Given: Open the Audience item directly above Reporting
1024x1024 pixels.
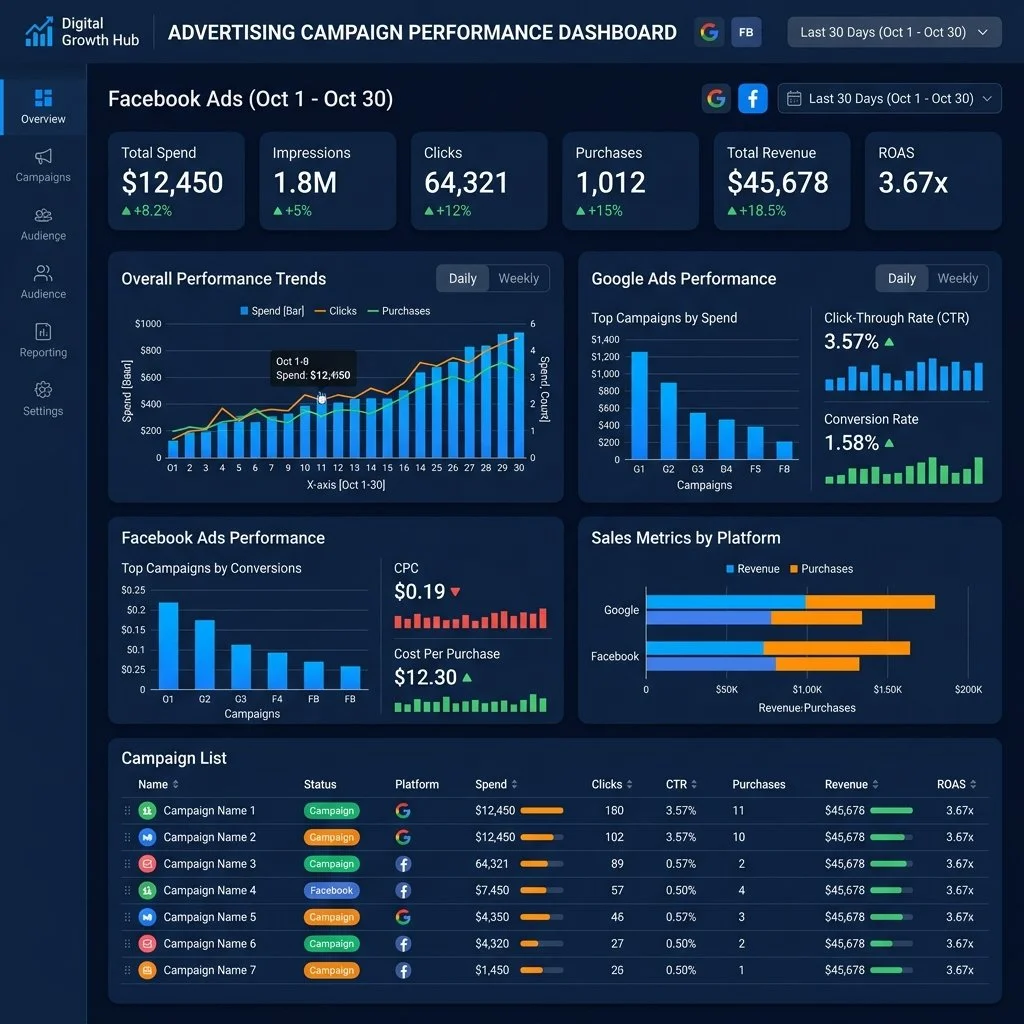Looking at the screenshot, I should click(x=43, y=282).
